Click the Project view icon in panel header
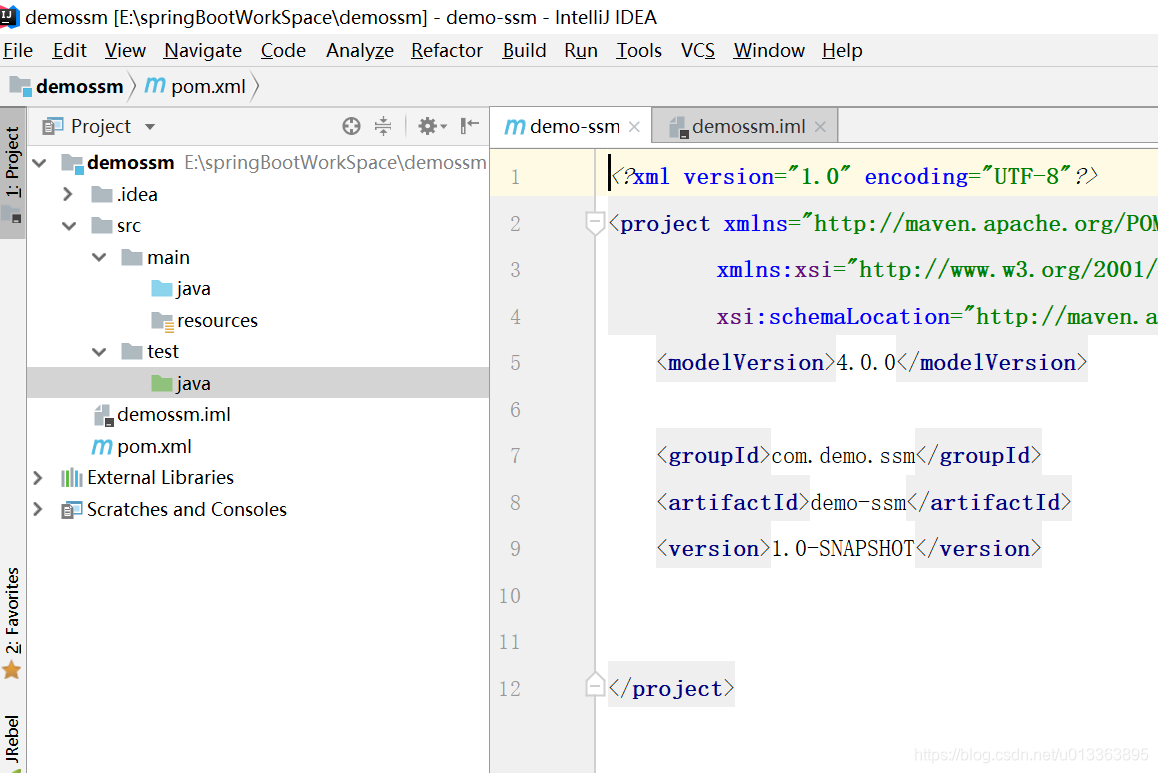Viewport: 1158px width, 773px height. pyautogui.click(x=52, y=126)
